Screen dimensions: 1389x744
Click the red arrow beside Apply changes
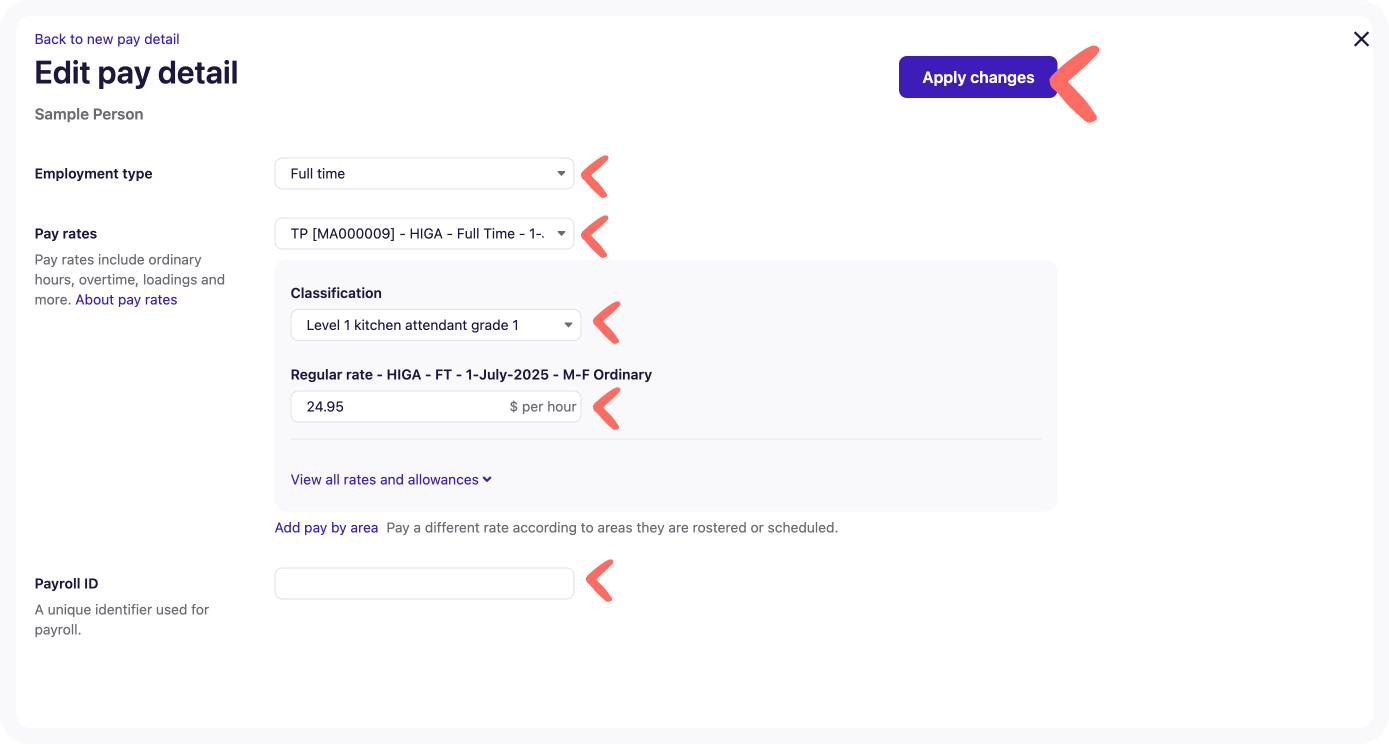coord(1076,83)
